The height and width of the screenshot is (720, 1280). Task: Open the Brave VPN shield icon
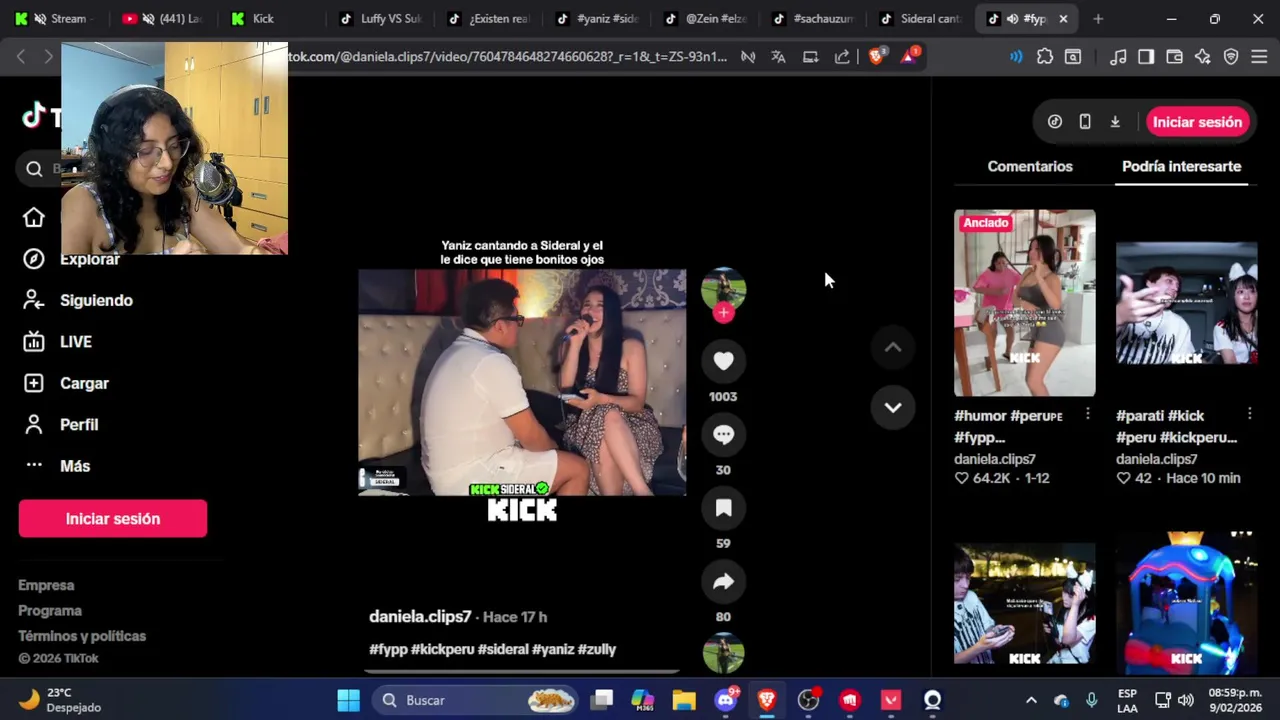point(1231,57)
